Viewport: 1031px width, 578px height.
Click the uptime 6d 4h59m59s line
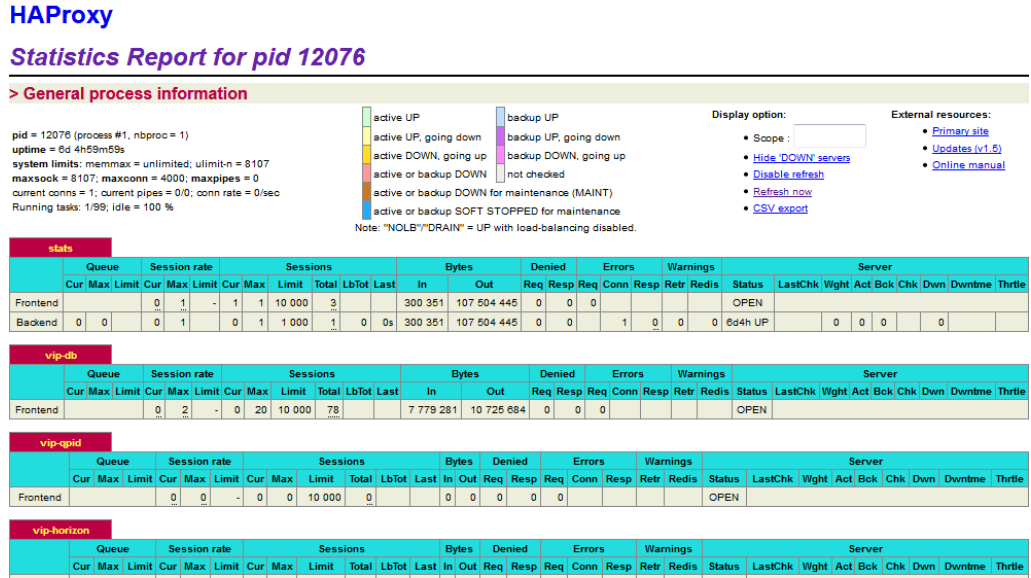tap(68, 149)
